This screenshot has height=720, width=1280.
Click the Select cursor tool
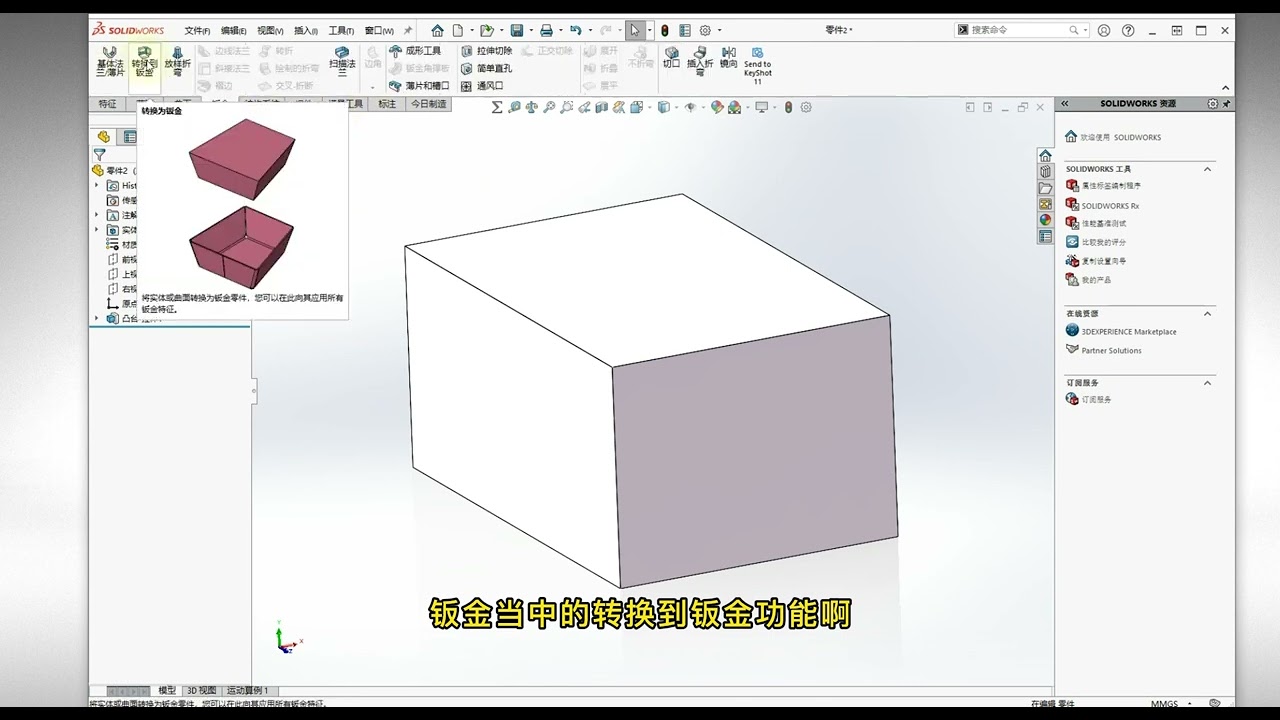pyautogui.click(x=634, y=31)
